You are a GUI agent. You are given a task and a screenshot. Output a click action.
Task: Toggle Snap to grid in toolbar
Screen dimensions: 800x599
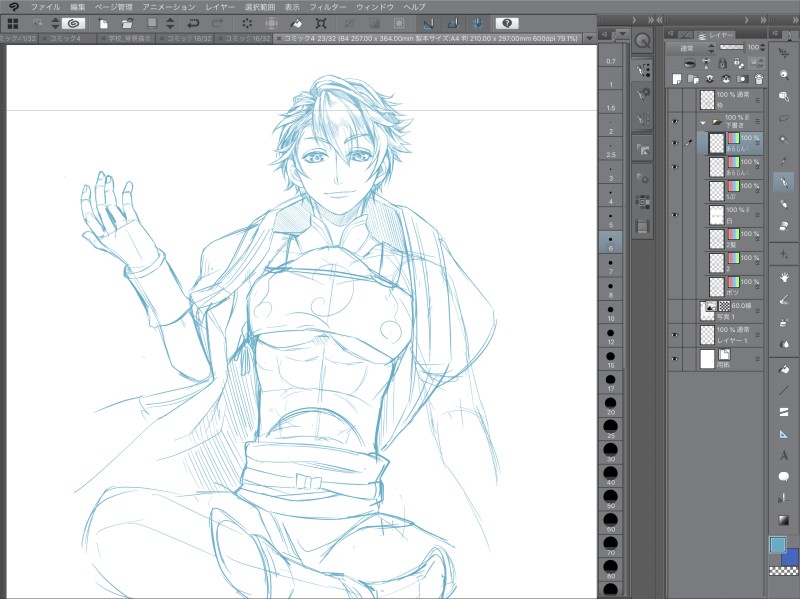[478, 23]
